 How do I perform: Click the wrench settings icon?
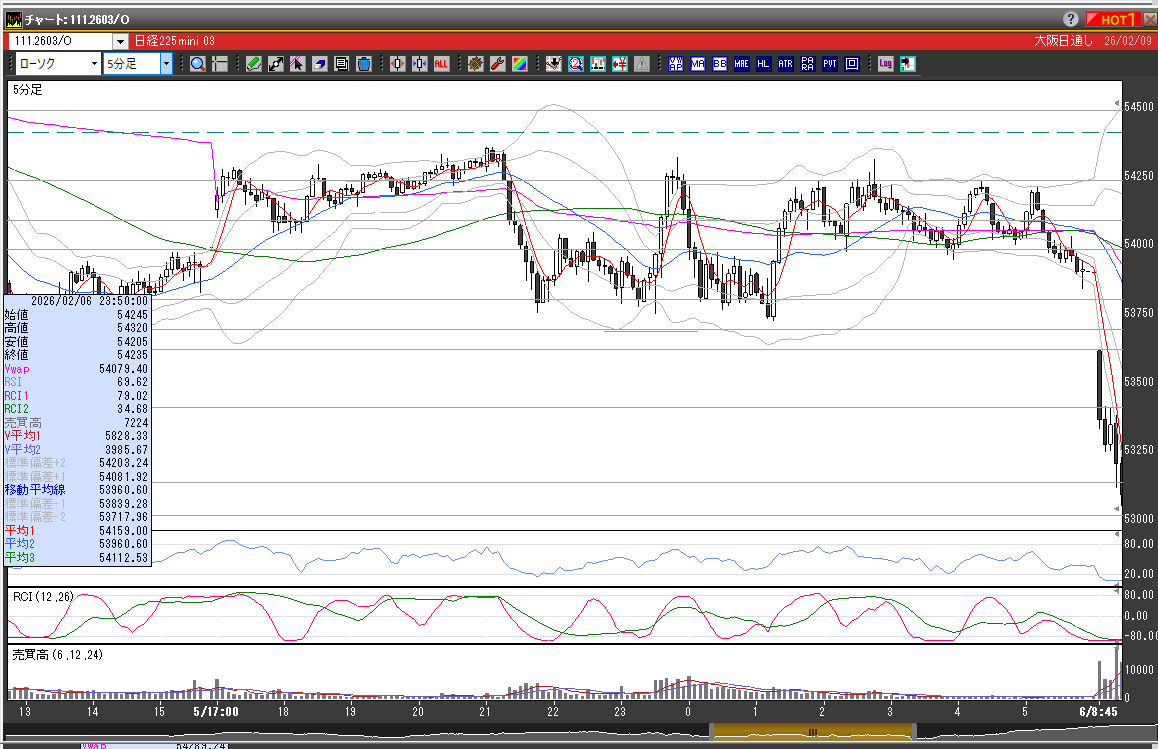(497, 64)
